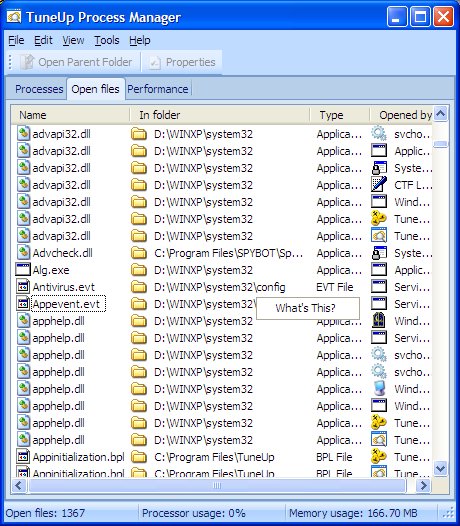Click the D:\WINXP\system32\config folder path

[x=220, y=287]
